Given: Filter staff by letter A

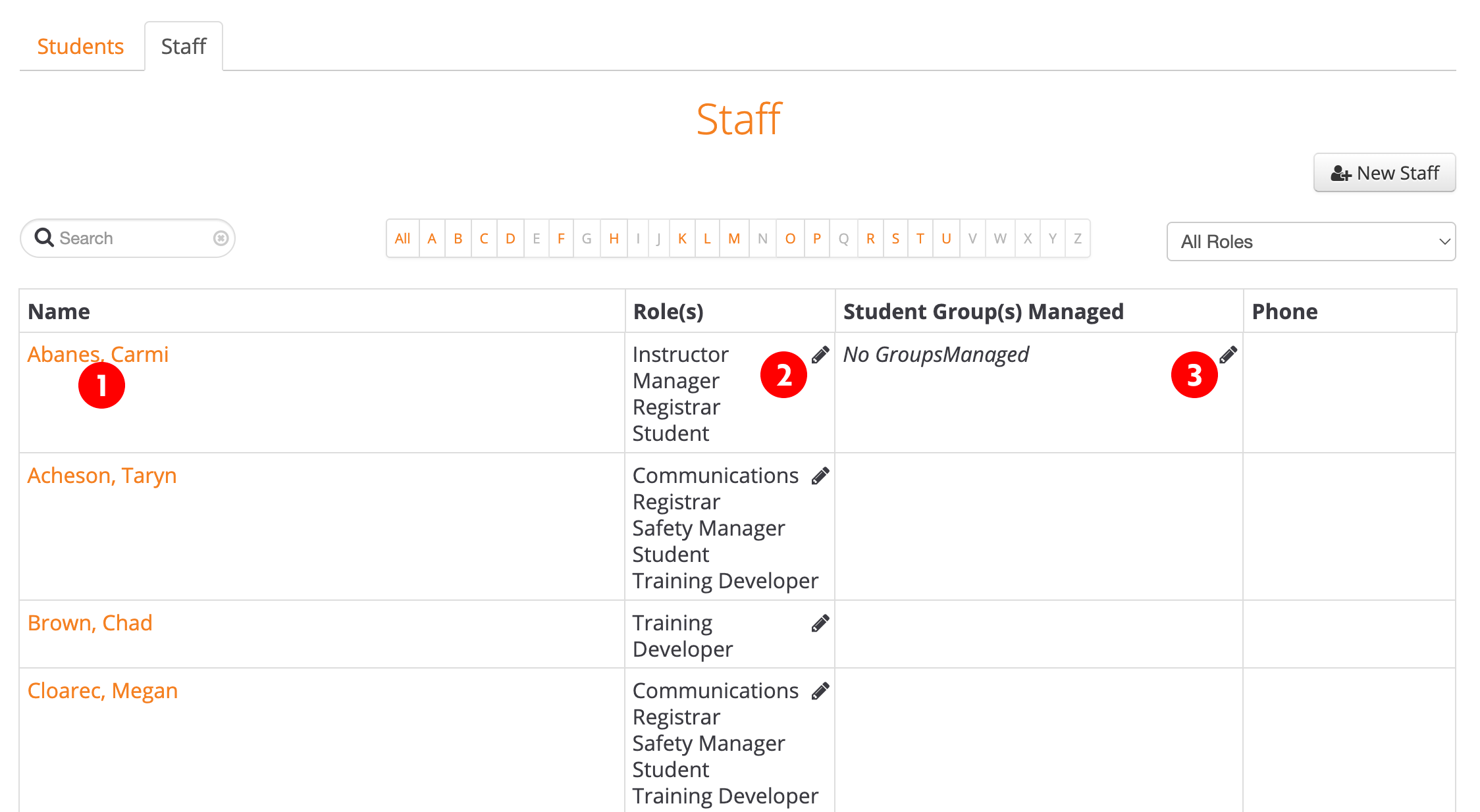Looking at the screenshot, I should pyautogui.click(x=432, y=238).
